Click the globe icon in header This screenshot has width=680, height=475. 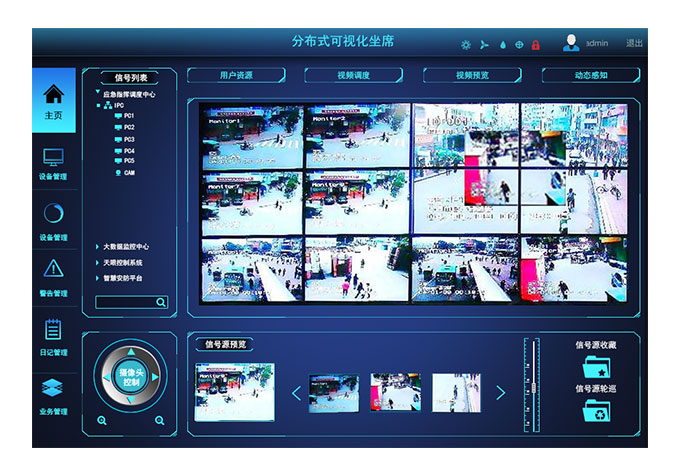pos(519,44)
